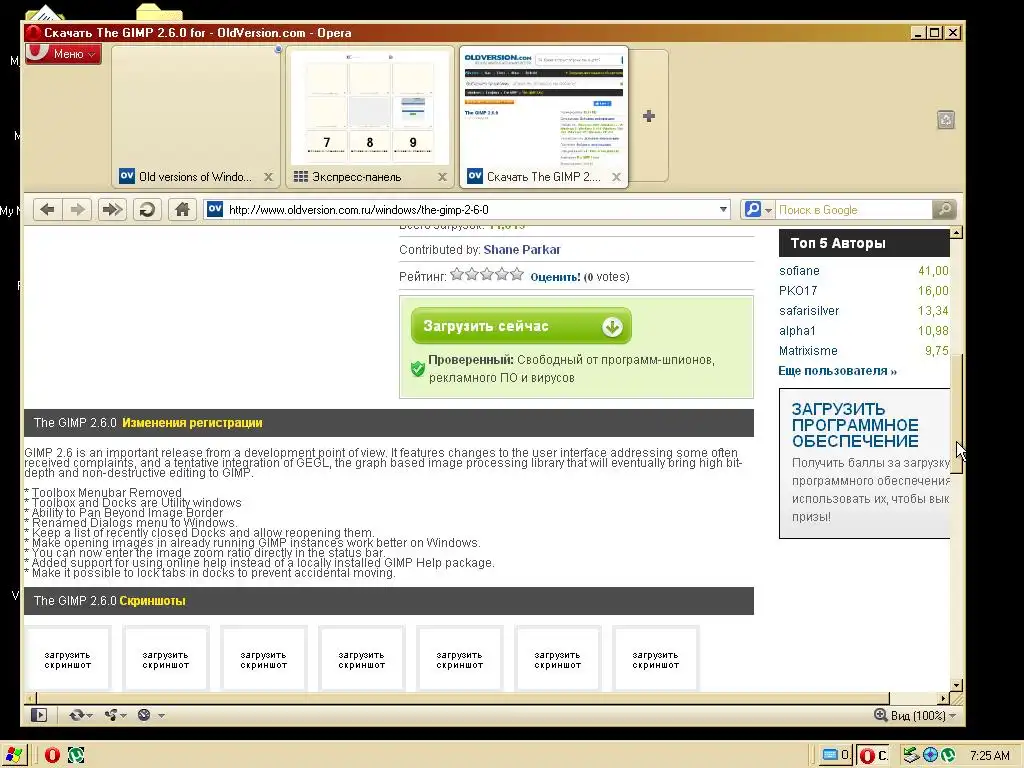Close the Экспресс-панель tab

pos(442,177)
